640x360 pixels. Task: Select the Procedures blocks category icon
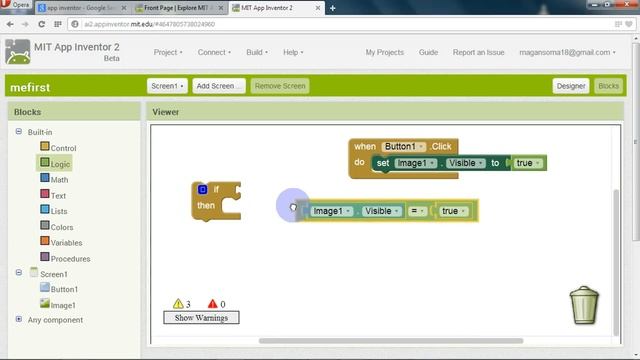[x=45, y=257]
